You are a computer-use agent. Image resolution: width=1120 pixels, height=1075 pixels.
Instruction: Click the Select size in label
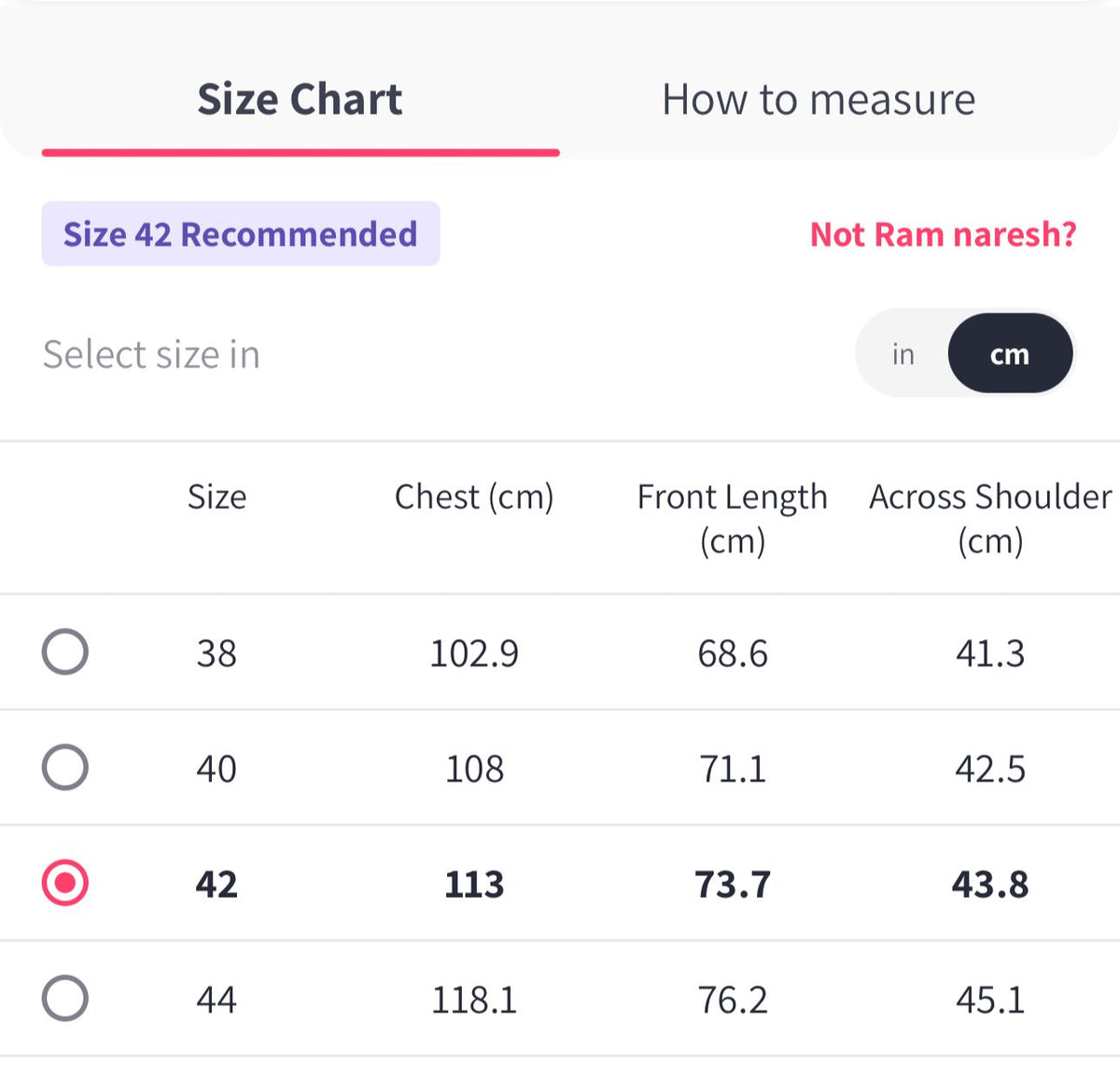(x=151, y=355)
